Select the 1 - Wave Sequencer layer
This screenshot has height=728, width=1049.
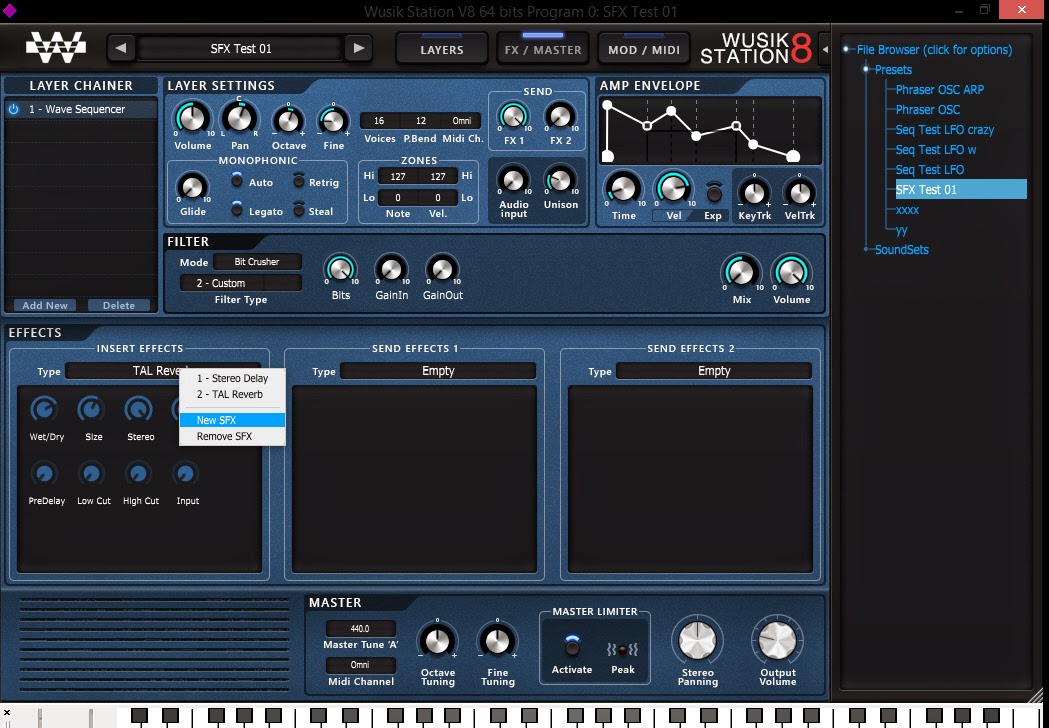81,109
